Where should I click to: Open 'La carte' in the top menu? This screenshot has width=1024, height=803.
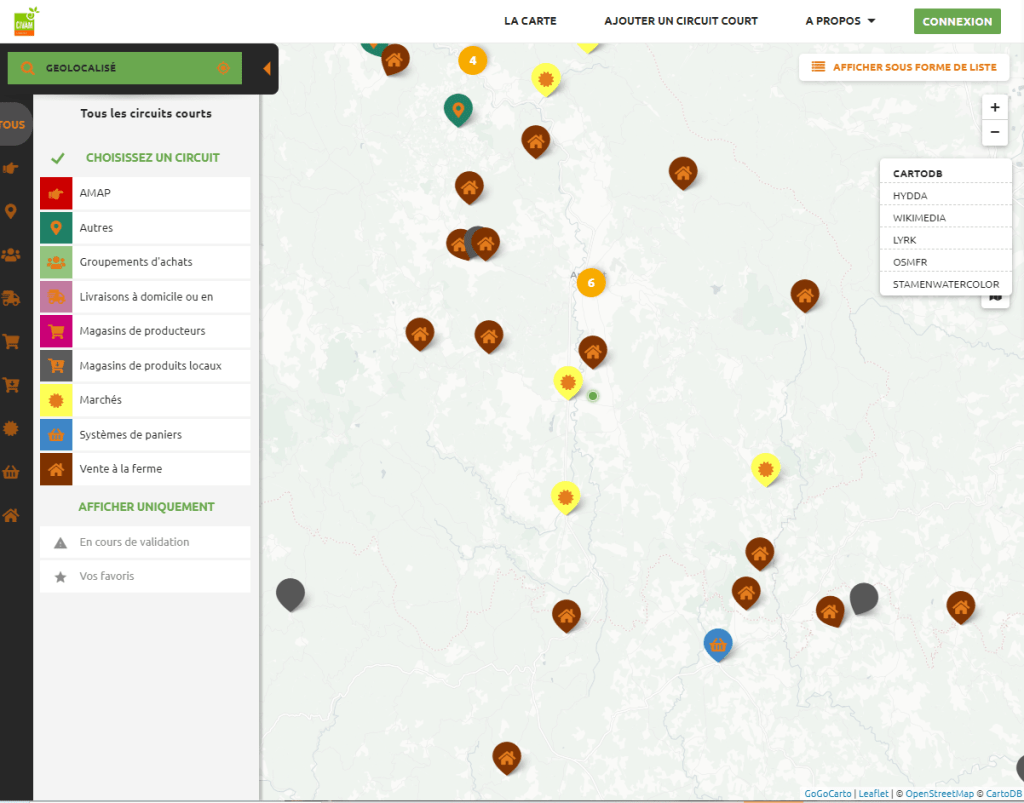[530, 21]
